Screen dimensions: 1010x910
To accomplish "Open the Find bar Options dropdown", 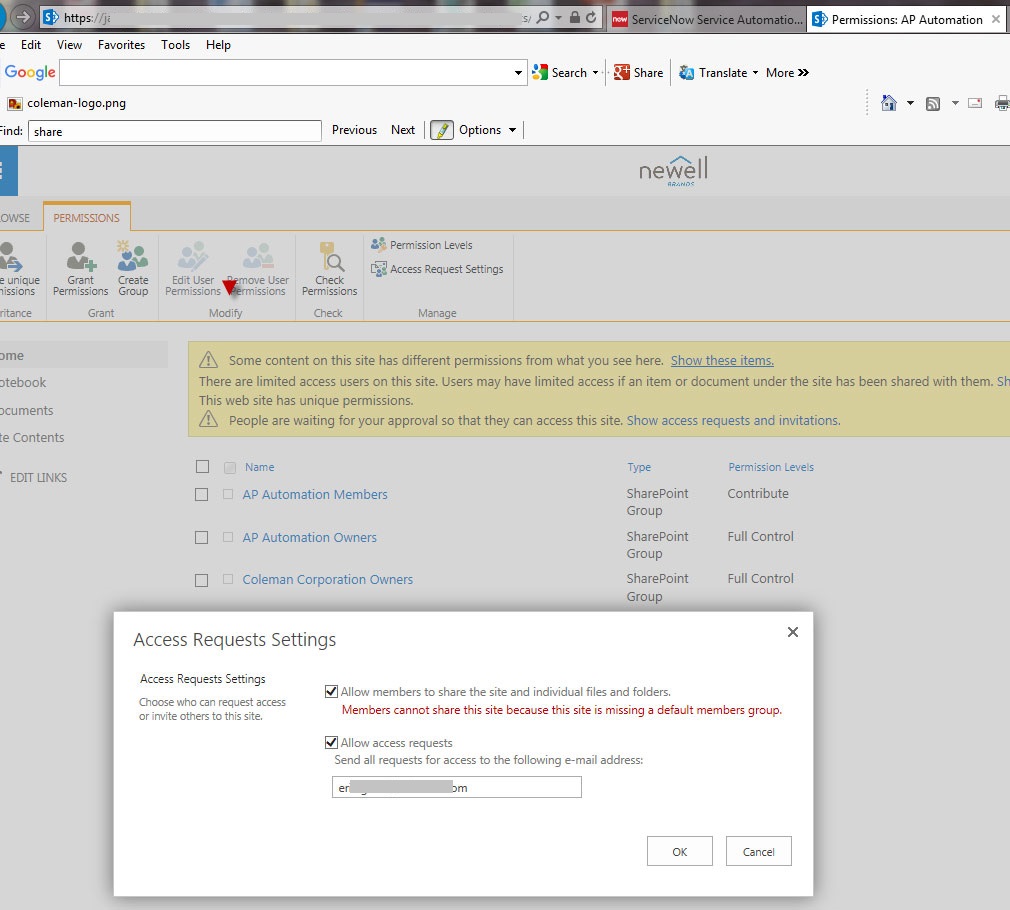I will pyautogui.click(x=488, y=130).
